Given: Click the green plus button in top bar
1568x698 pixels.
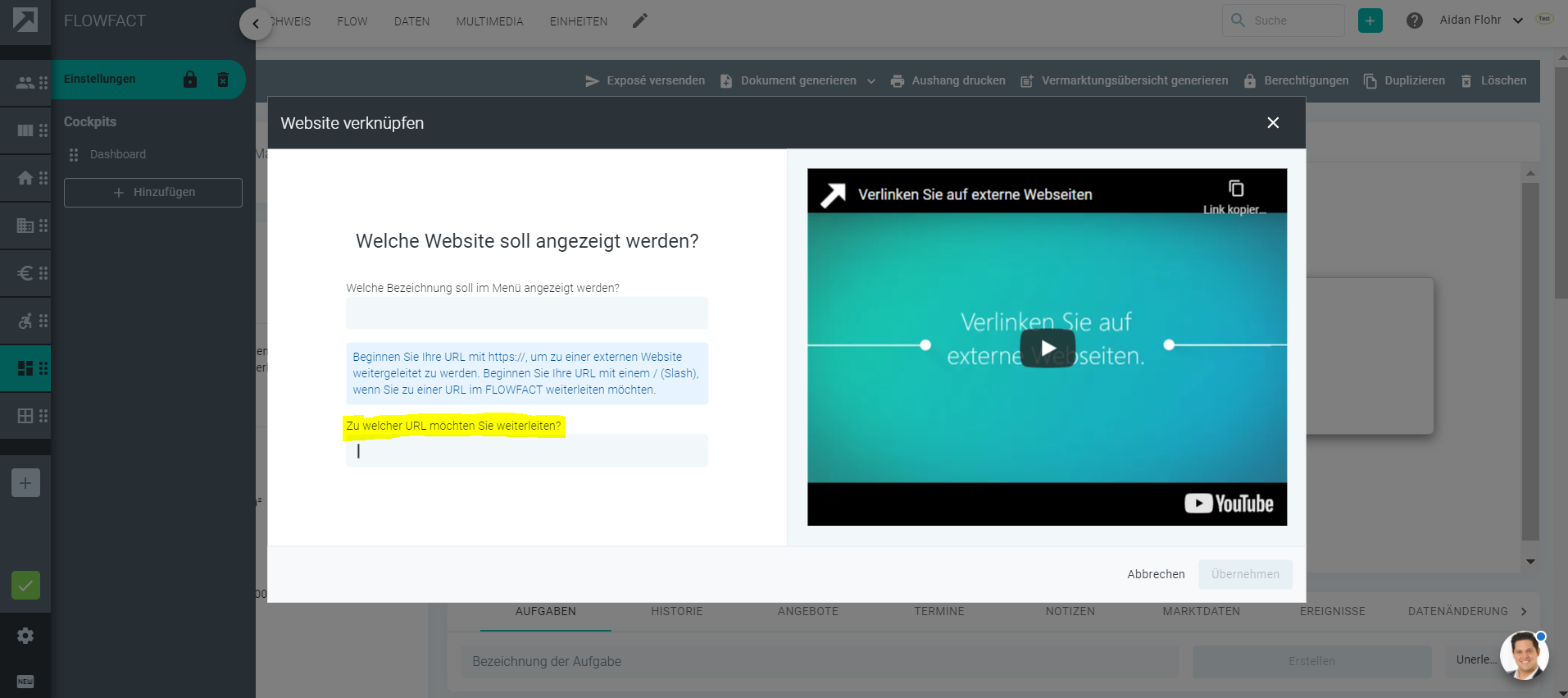Looking at the screenshot, I should click(1370, 21).
